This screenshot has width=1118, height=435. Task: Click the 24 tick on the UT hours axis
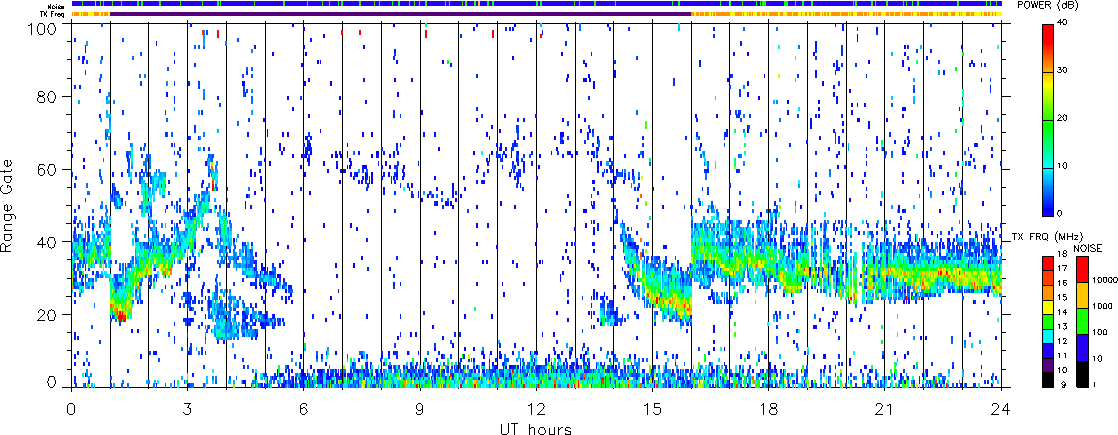pos(1001,409)
